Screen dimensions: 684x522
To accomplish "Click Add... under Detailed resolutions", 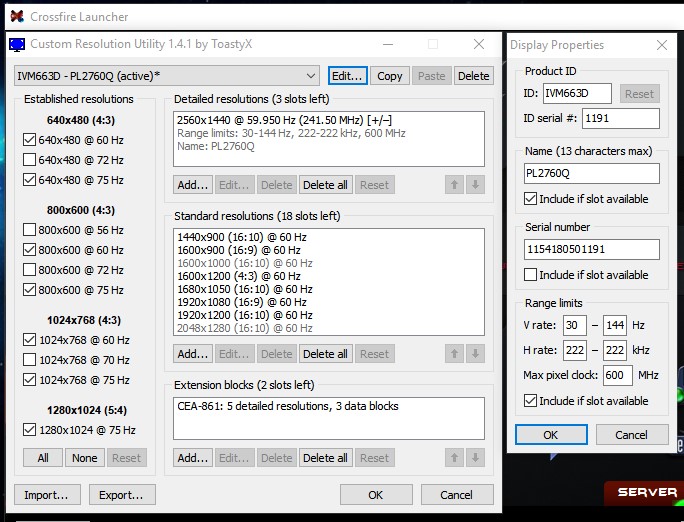I will pyautogui.click(x=193, y=185).
